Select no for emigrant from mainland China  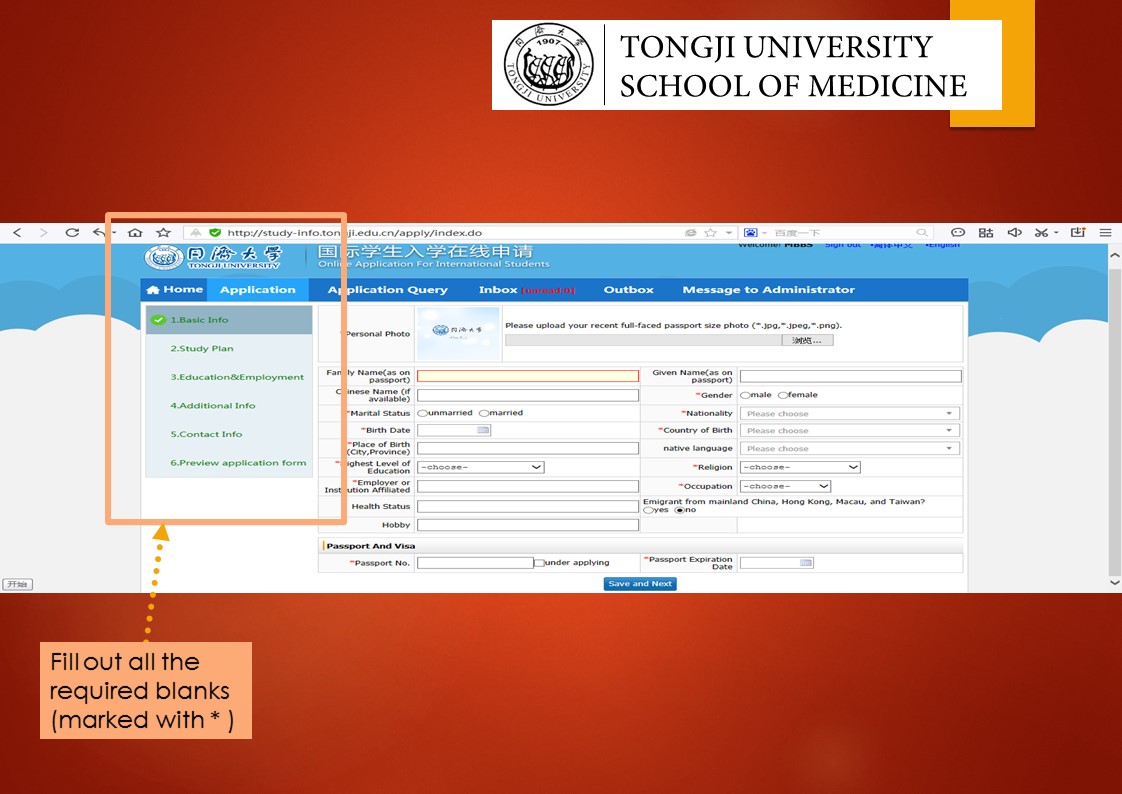(679, 510)
